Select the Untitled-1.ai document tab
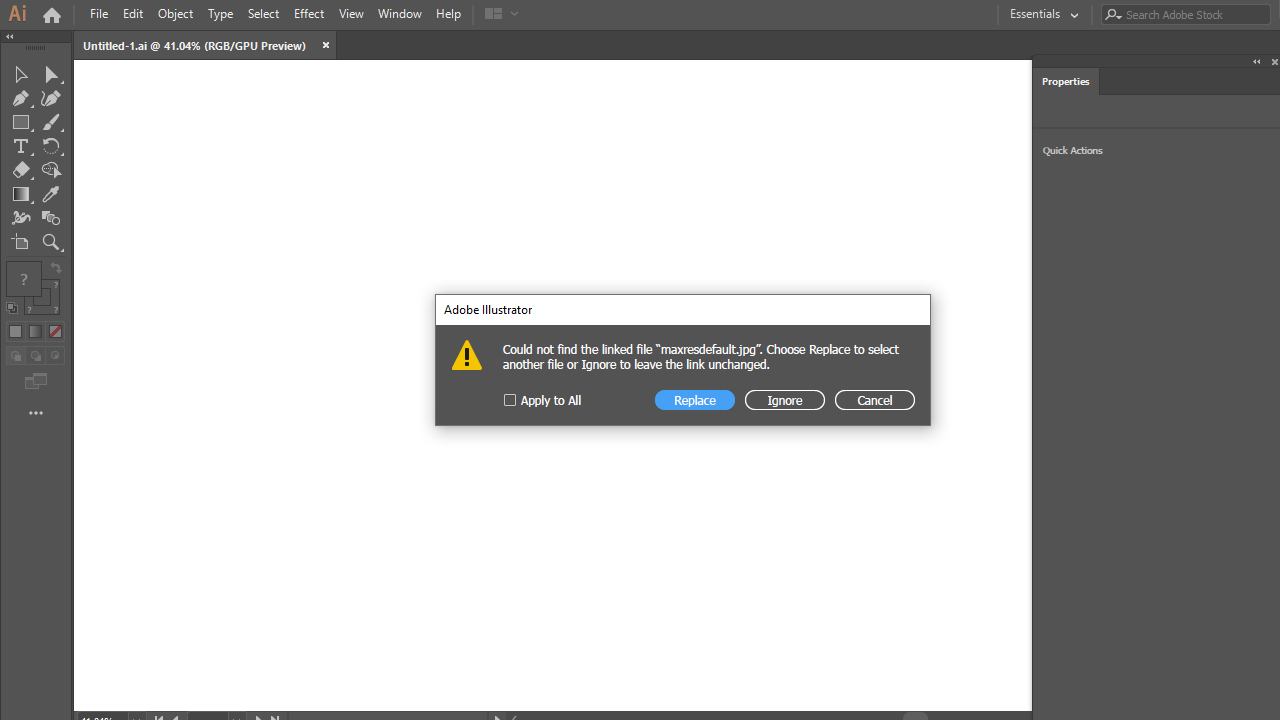The image size is (1280, 720). [195, 46]
